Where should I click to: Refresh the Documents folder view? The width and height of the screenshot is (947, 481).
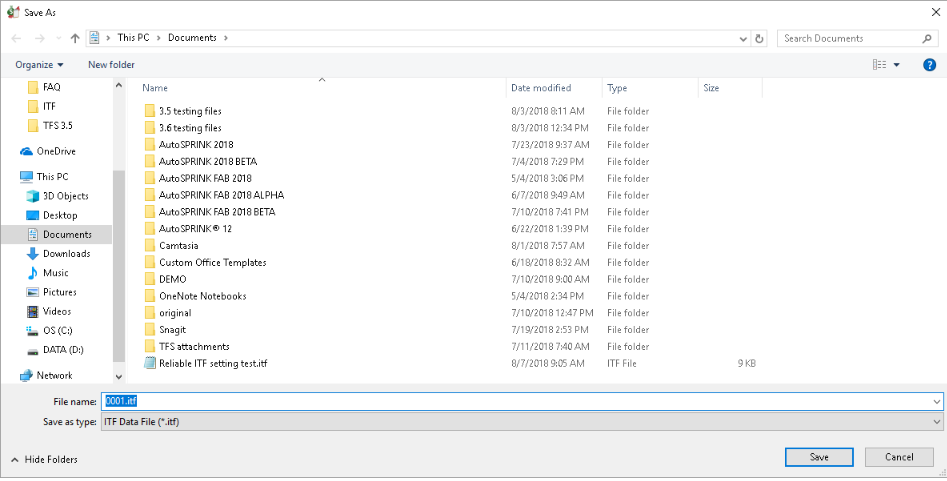tap(760, 38)
